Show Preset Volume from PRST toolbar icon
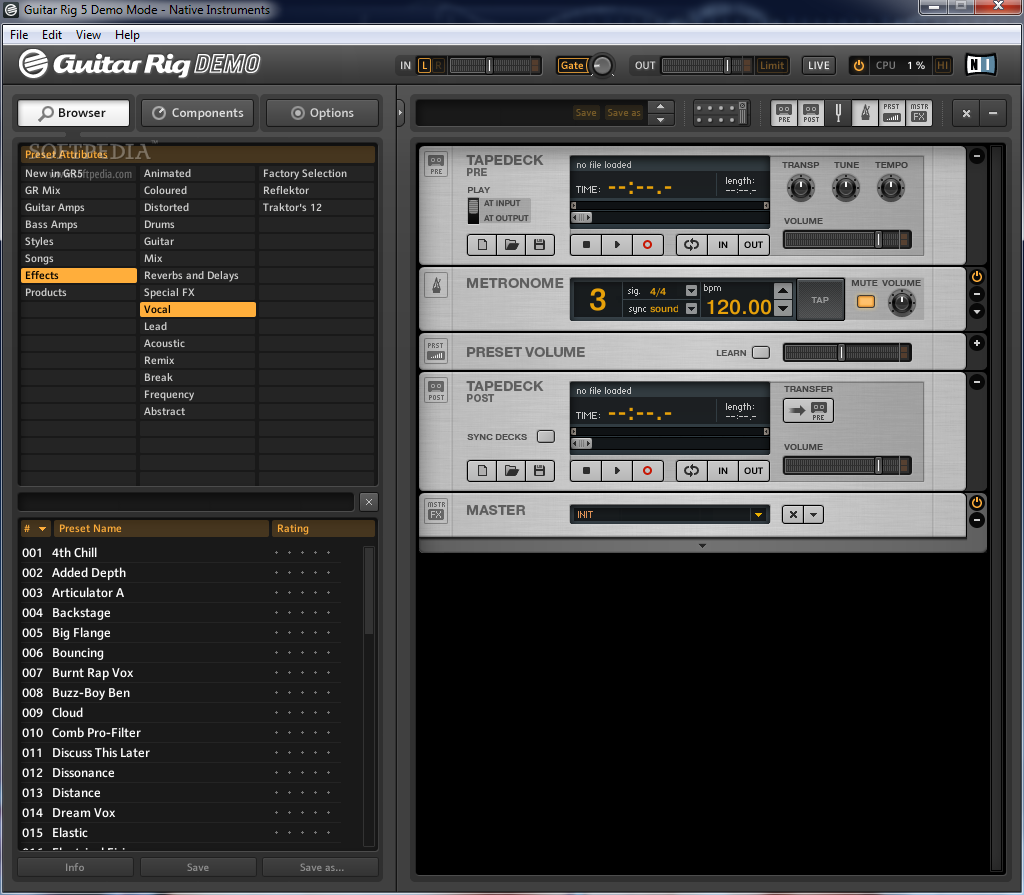This screenshot has height=895, width=1024. tap(891, 113)
